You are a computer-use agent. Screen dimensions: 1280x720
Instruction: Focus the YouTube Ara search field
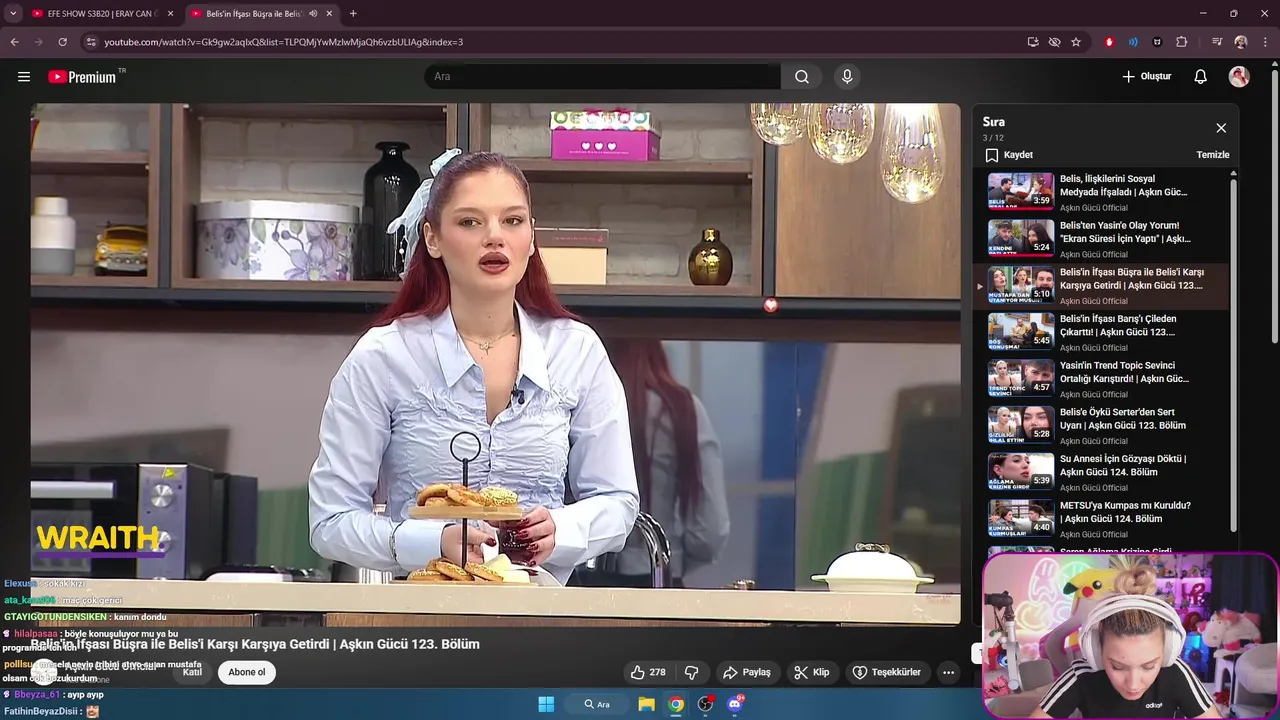point(602,76)
